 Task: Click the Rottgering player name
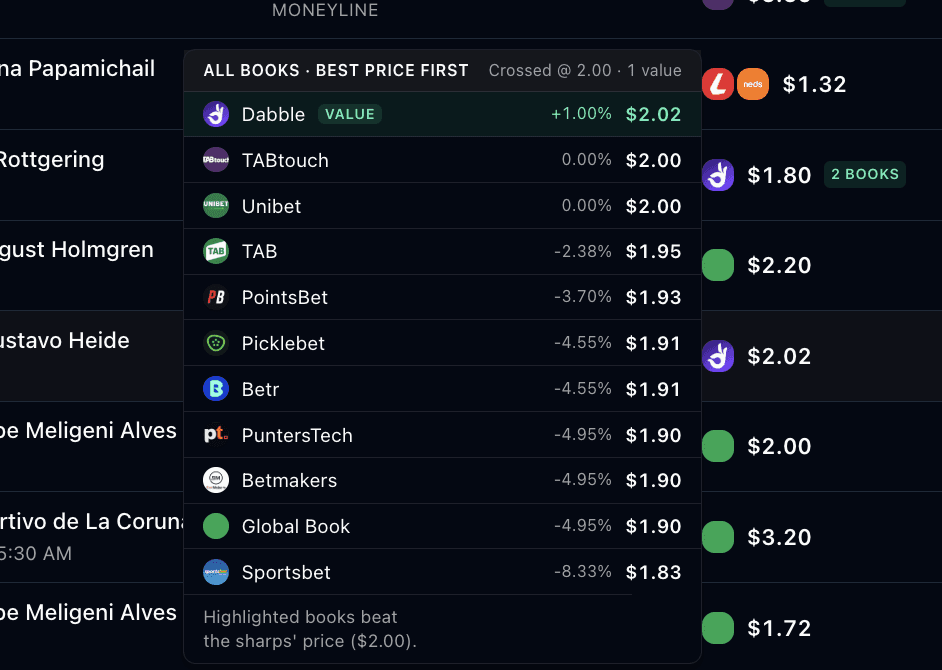[x=51, y=160]
